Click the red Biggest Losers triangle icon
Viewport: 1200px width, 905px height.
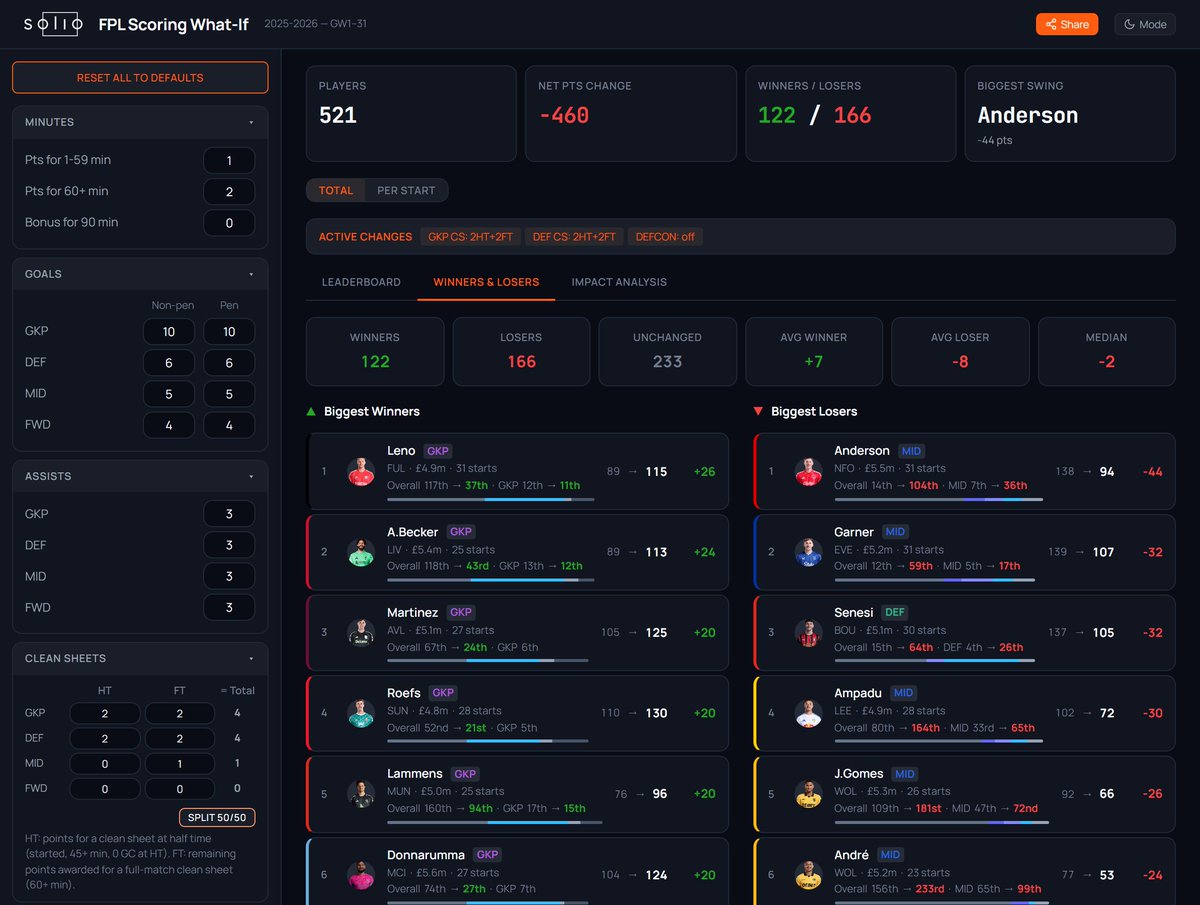[758, 411]
